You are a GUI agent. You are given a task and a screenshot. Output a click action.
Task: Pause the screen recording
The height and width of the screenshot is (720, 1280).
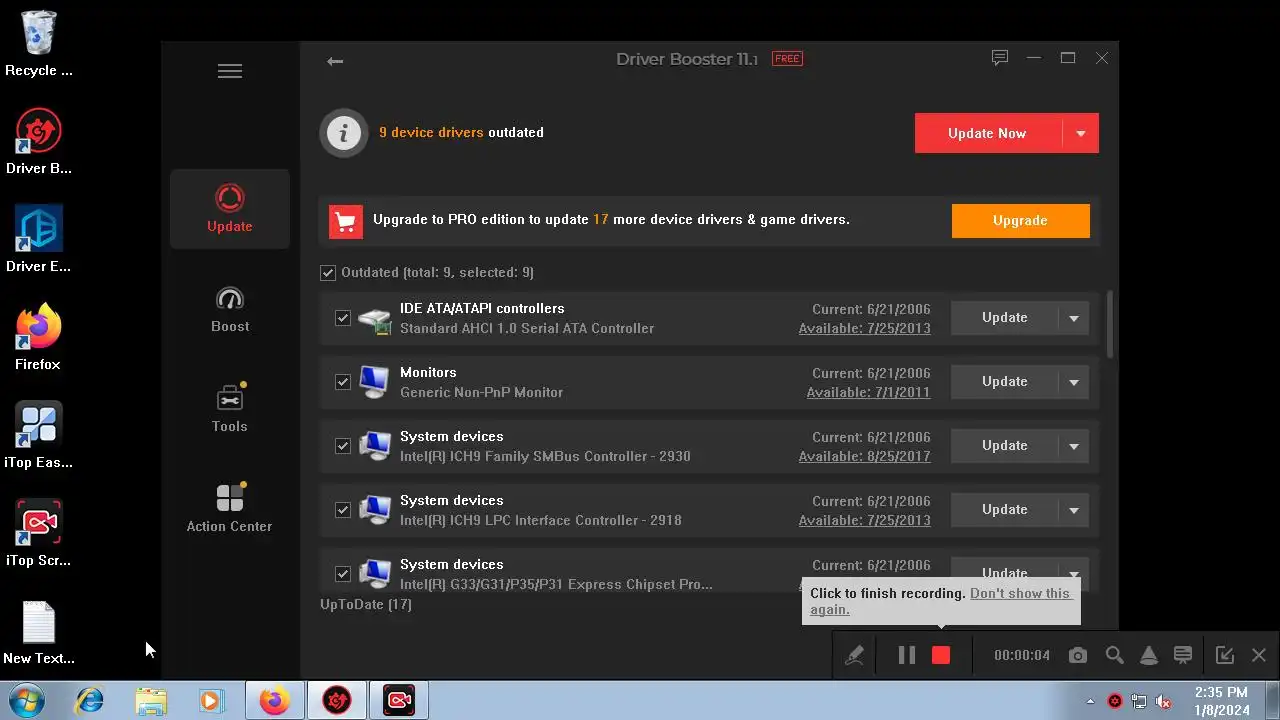tap(907, 655)
